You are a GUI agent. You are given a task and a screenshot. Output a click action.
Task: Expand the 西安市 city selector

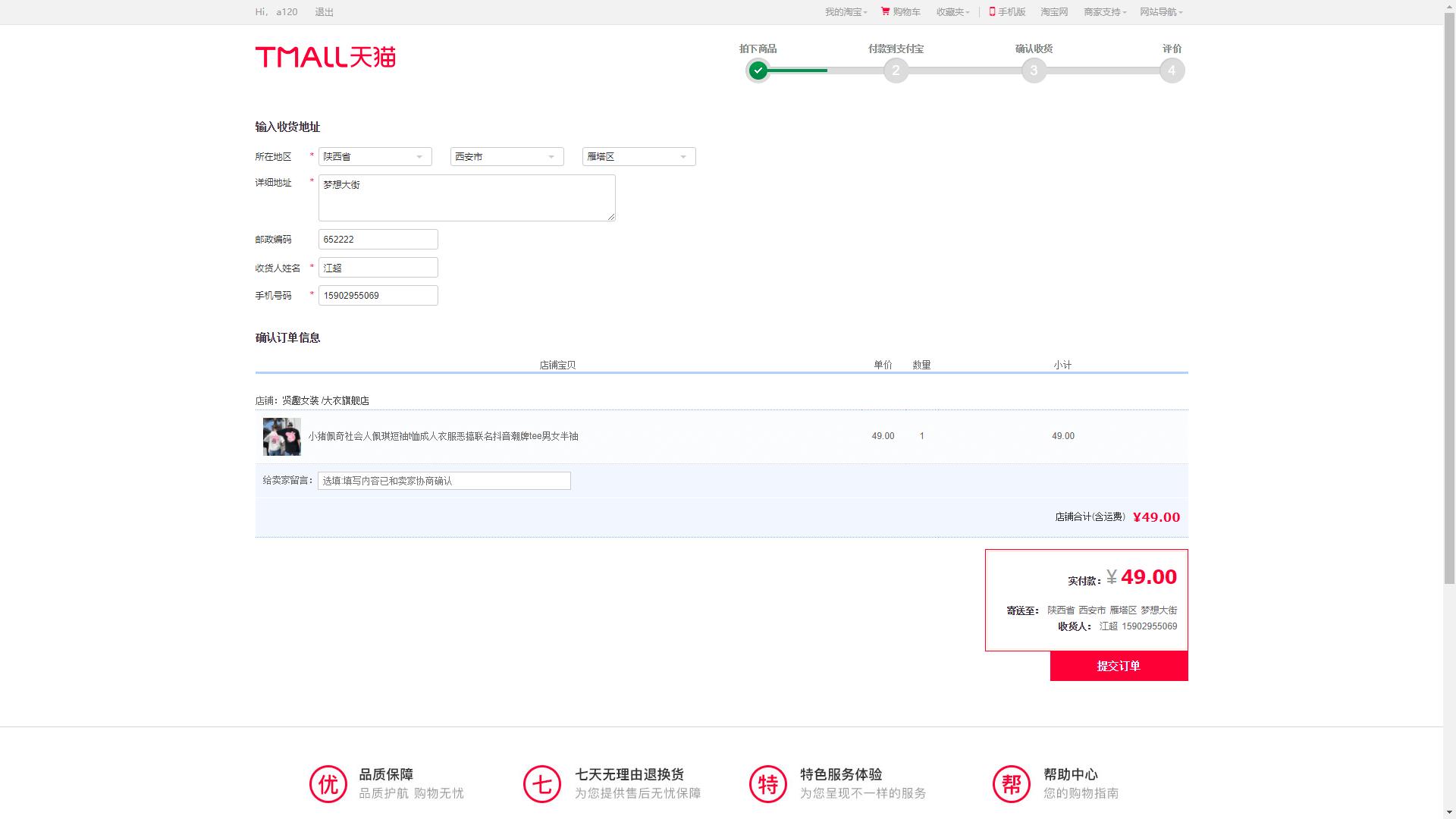click(x=506, y=156)
